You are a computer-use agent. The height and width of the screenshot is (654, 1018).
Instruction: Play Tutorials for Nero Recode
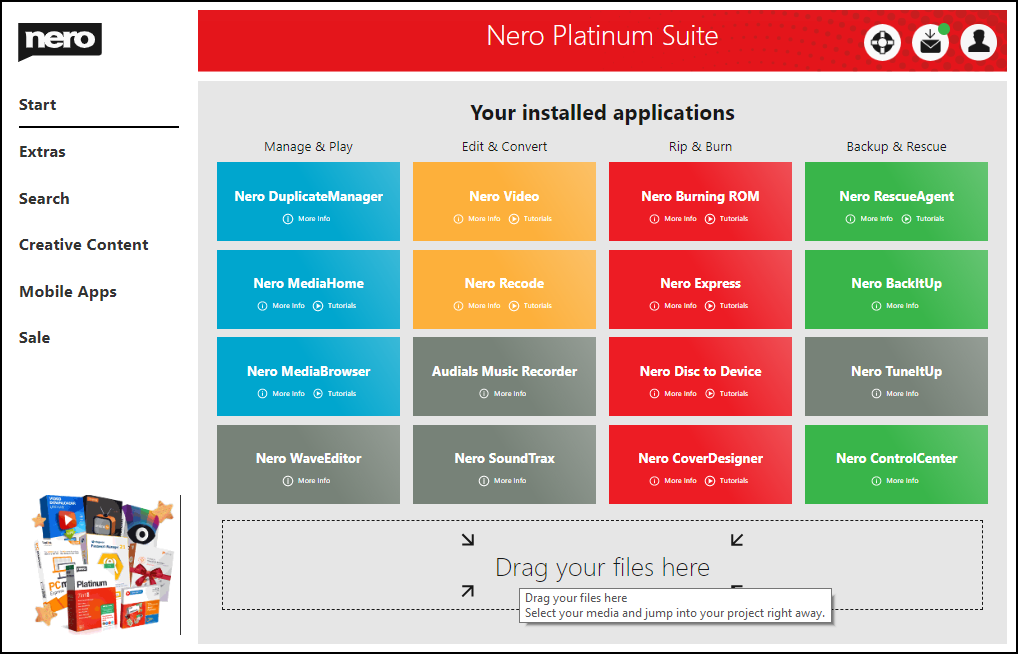click(x=530, y=306)
